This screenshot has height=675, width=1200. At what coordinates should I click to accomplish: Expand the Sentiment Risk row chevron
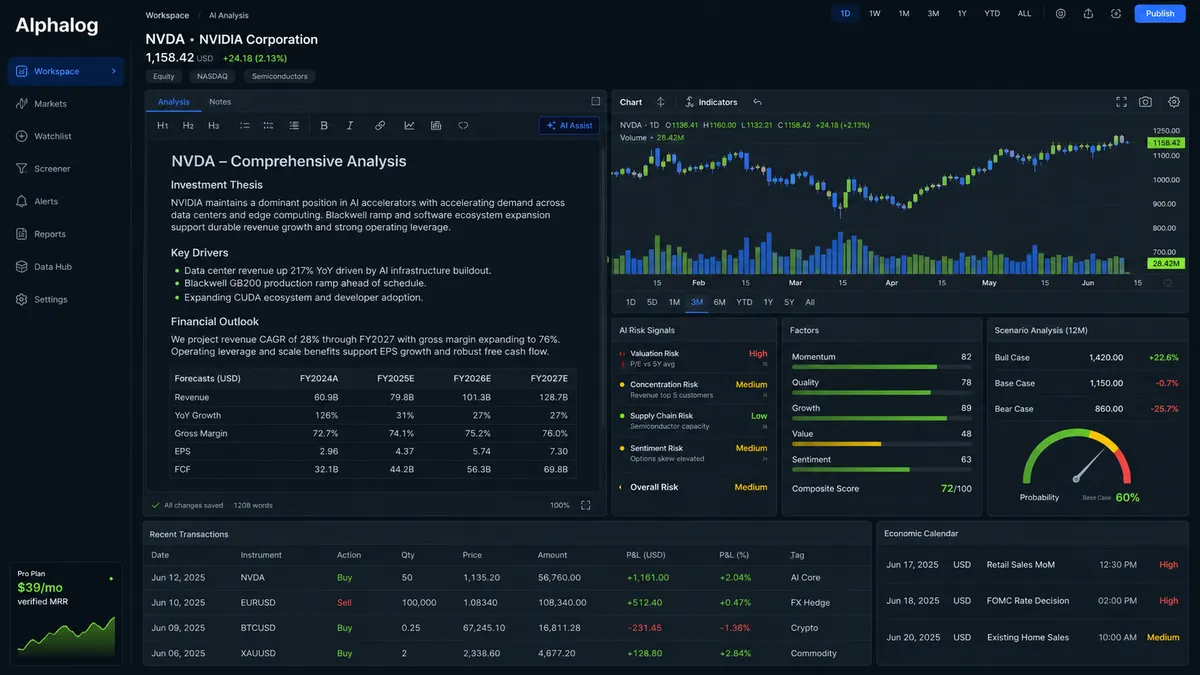[x=765, y=459]
